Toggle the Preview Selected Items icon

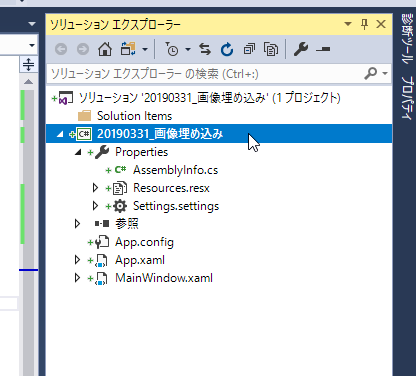click(x=323, y=49)
